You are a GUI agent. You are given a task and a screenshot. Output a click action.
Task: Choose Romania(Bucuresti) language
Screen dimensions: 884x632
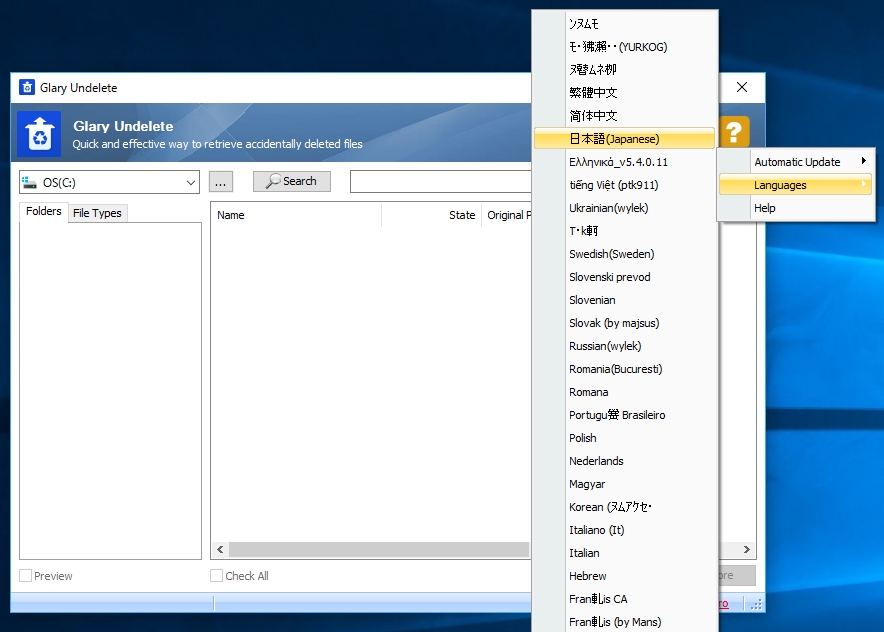click(x=625, y=369)
